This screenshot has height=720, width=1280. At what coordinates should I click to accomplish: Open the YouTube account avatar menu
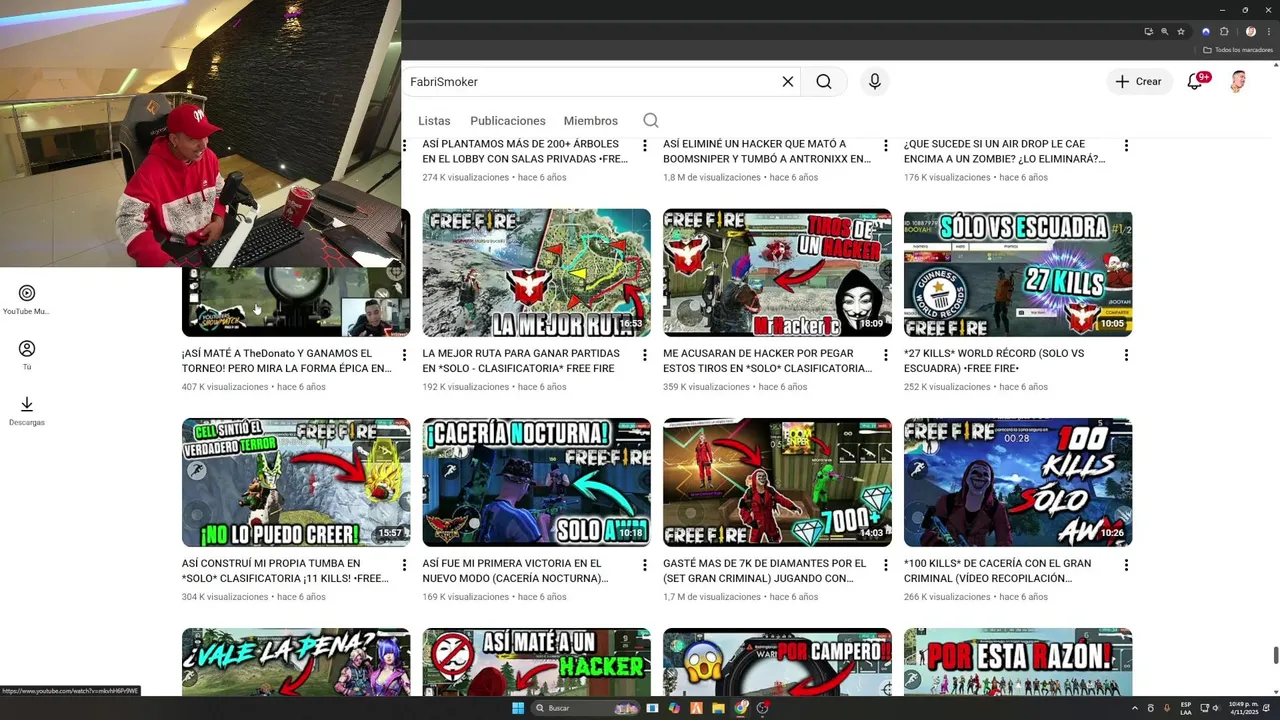pyautogui.click(x=1238, y=82)
